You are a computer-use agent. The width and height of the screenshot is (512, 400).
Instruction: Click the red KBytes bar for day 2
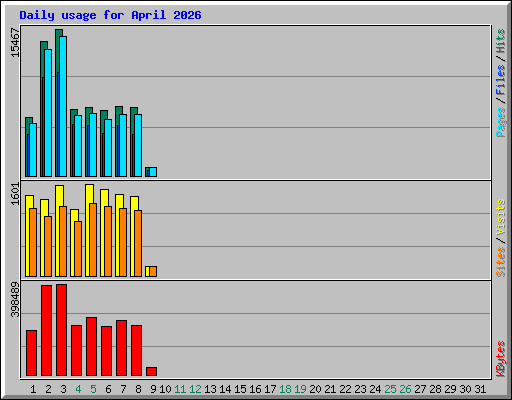[46, 330]
